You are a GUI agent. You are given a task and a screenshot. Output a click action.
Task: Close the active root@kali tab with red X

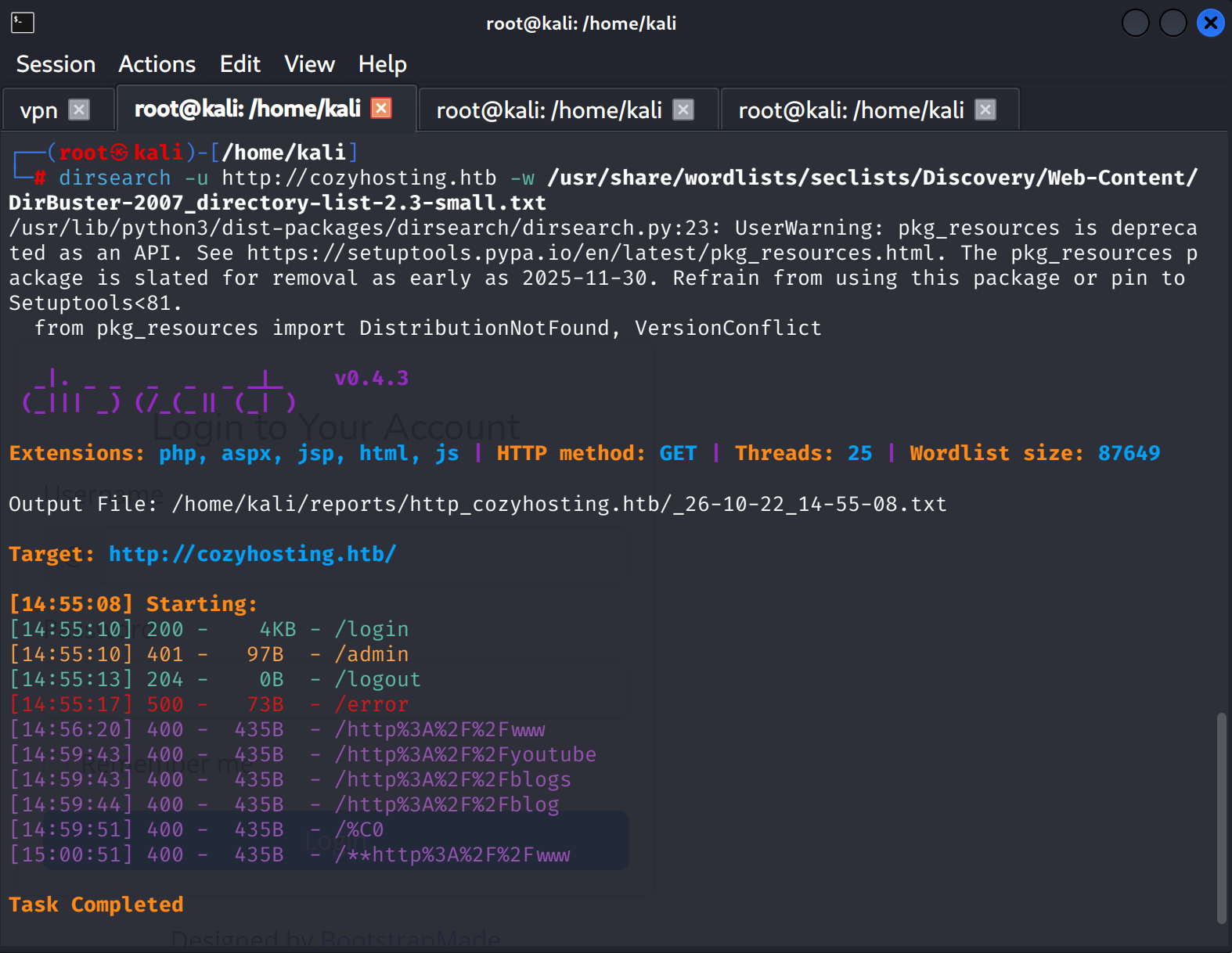381,108
